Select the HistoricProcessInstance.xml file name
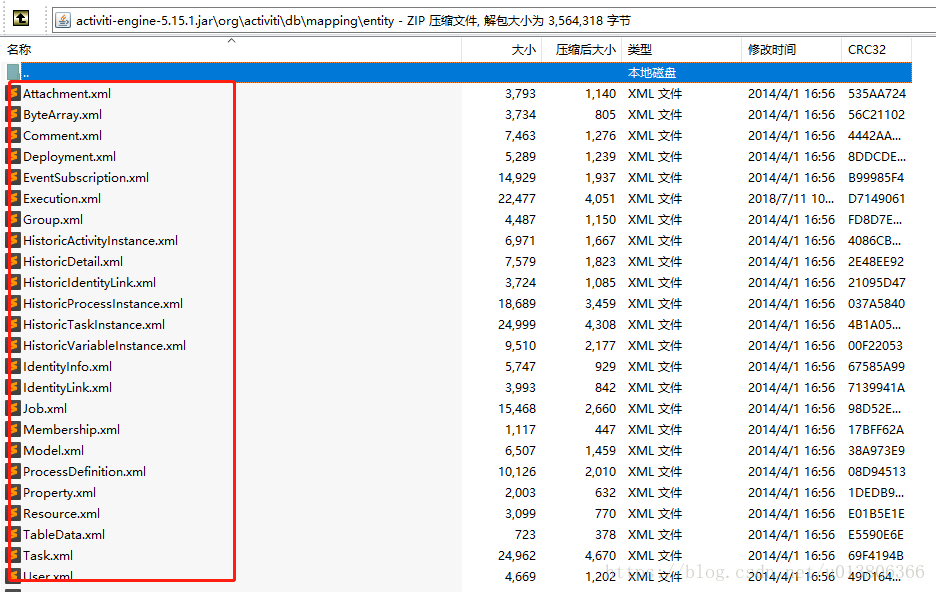The image size is (936, 592). tap(103, 304)
